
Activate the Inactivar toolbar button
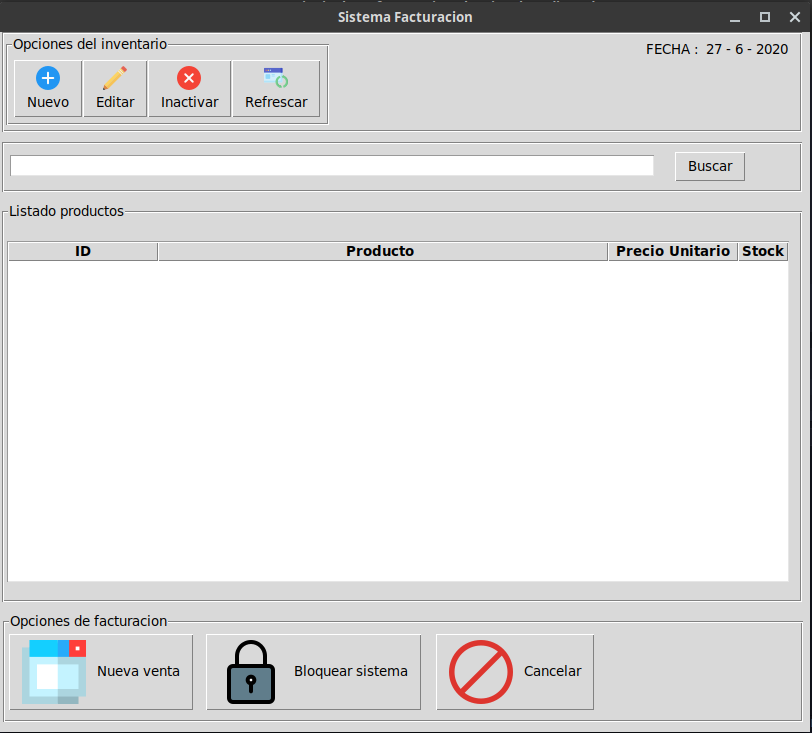pyautogui.click(x=188, y=88)
